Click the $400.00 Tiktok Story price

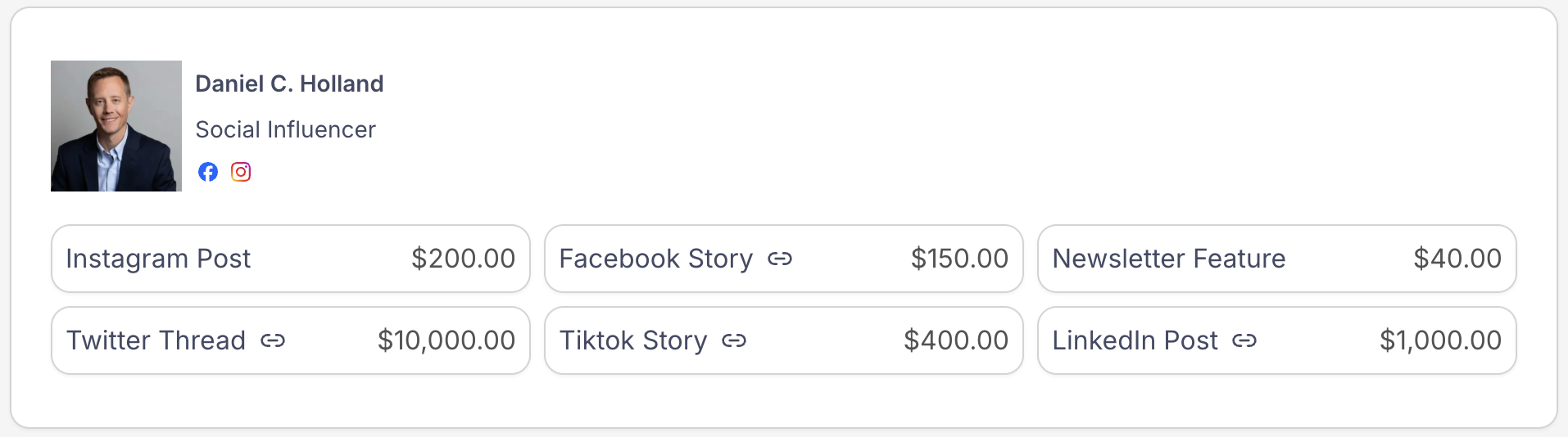click(956, 340)
